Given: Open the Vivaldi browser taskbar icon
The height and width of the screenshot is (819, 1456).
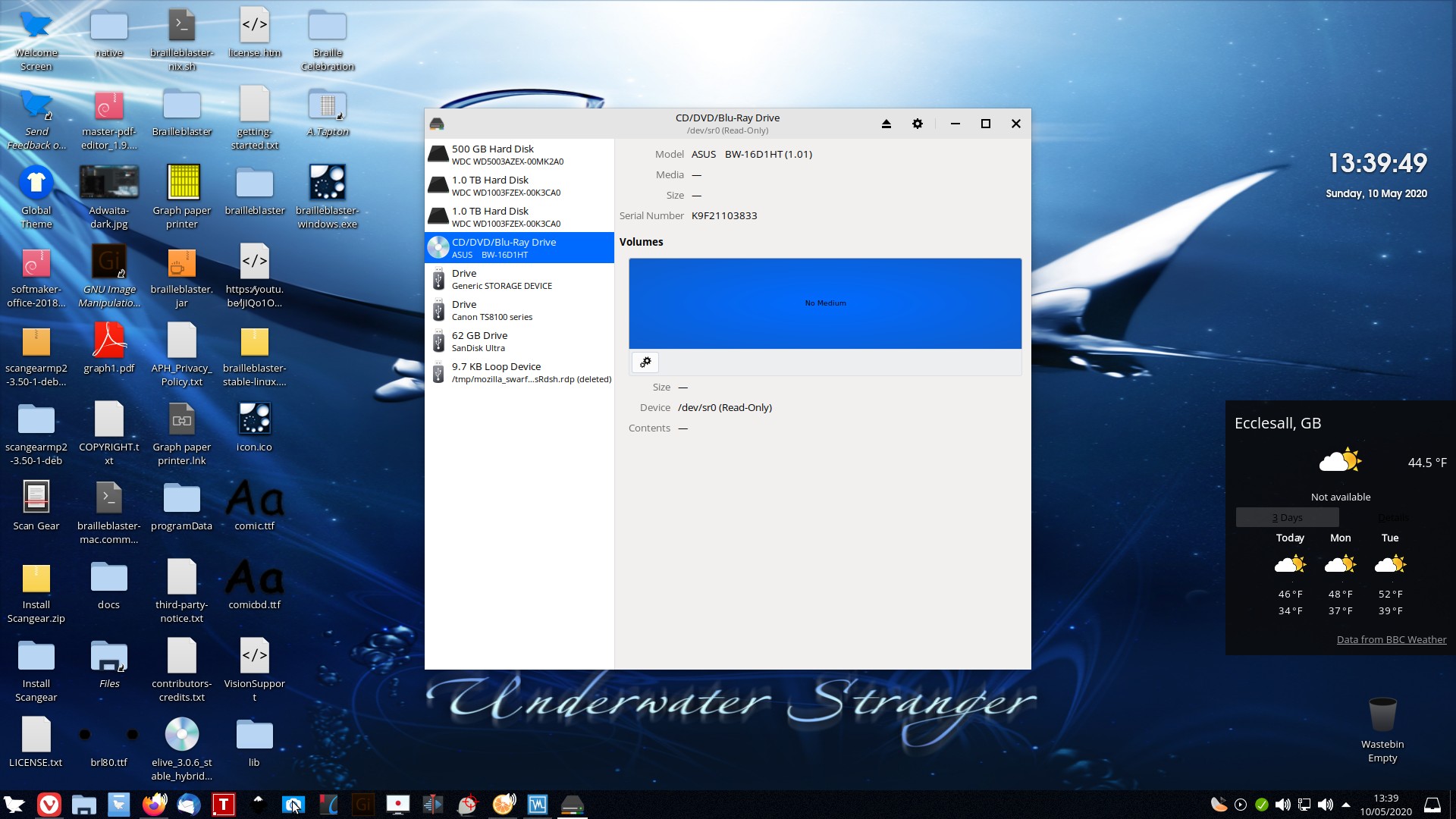Looking at the screenshot, I should [49, 804].
